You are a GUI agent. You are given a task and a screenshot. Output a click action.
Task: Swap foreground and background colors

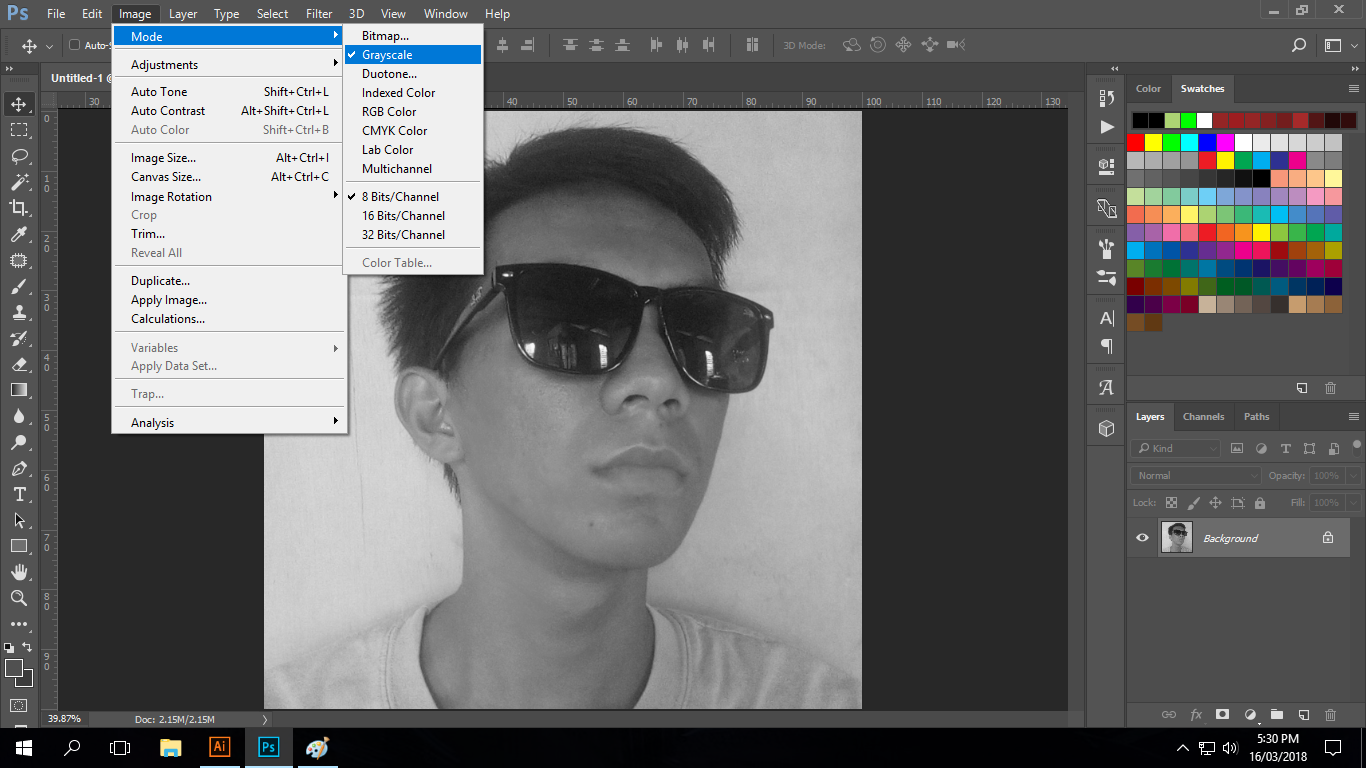27,648
